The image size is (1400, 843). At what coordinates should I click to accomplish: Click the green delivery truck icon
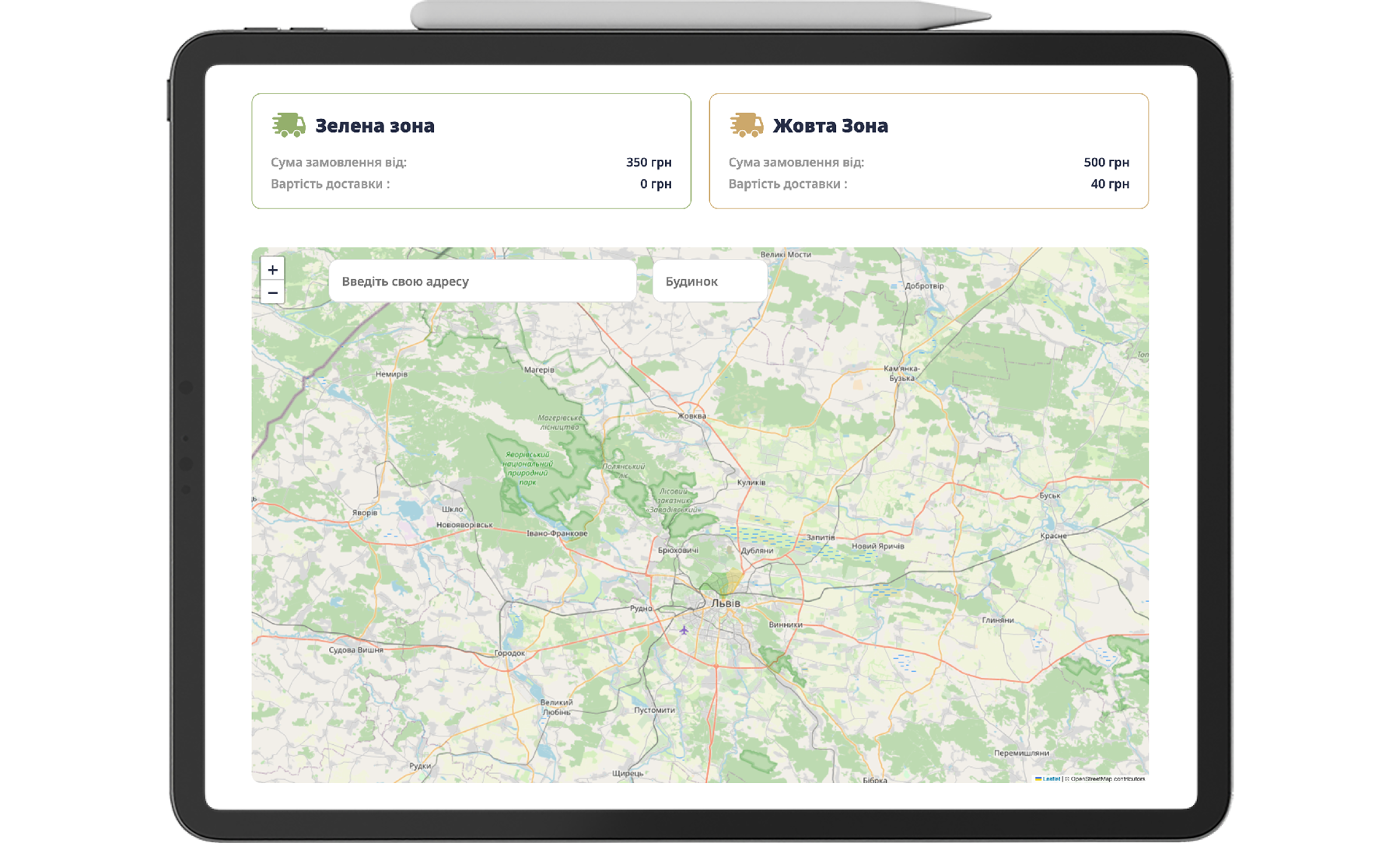pos(289,124)
